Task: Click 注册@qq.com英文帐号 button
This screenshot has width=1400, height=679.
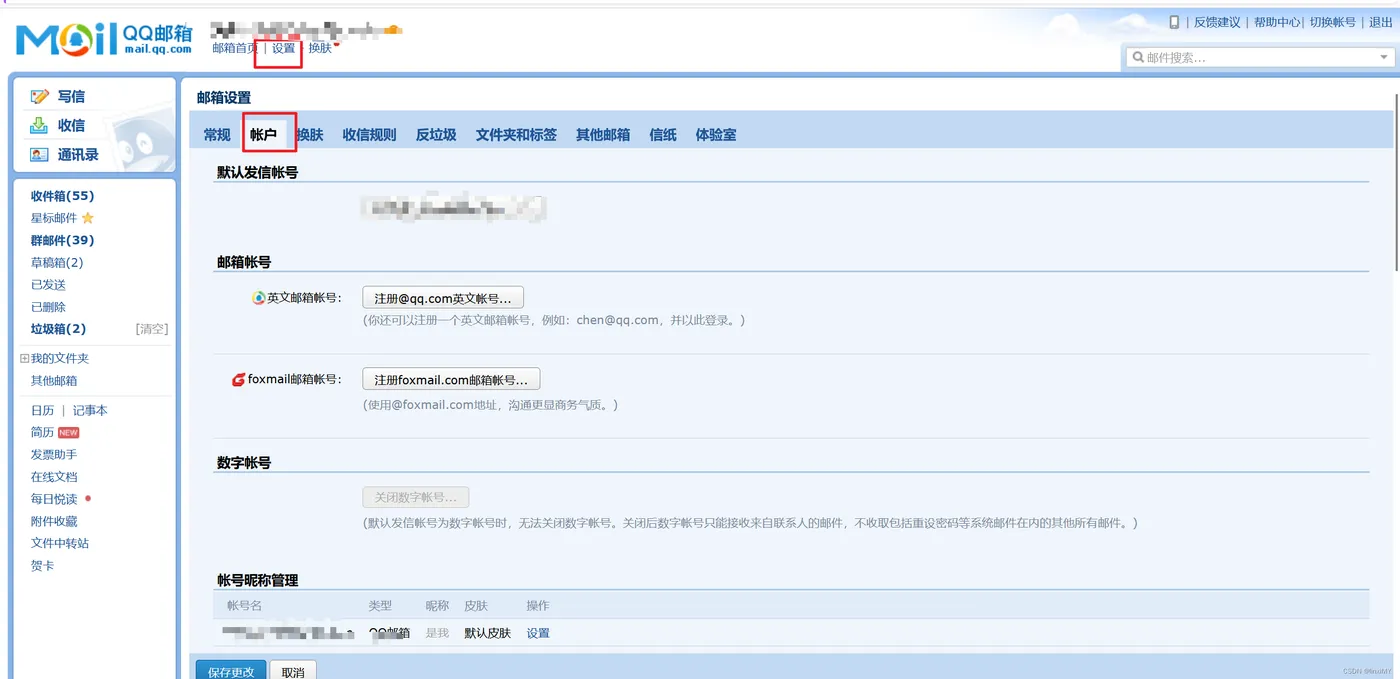Action: click(443, 298)
